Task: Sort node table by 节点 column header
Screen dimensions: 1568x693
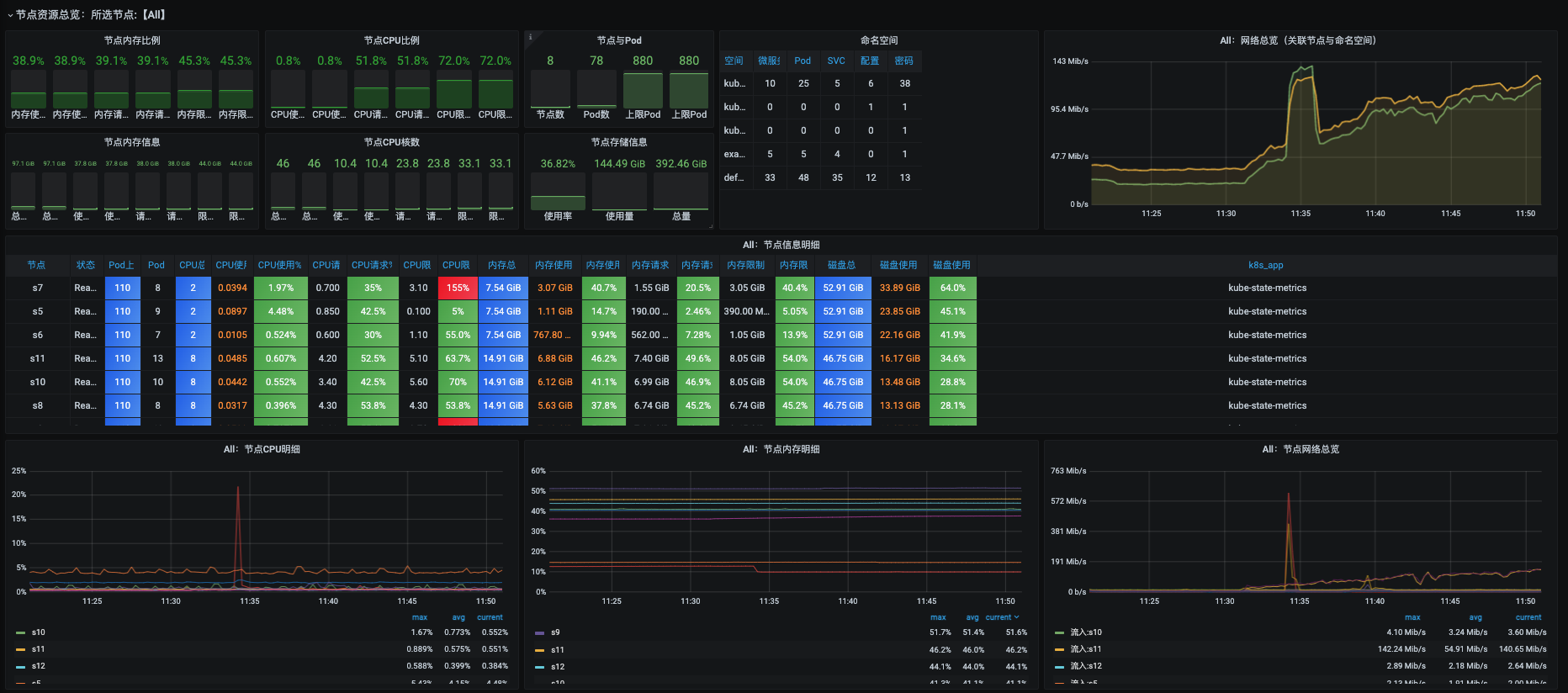Action: [x=36, y=265]
